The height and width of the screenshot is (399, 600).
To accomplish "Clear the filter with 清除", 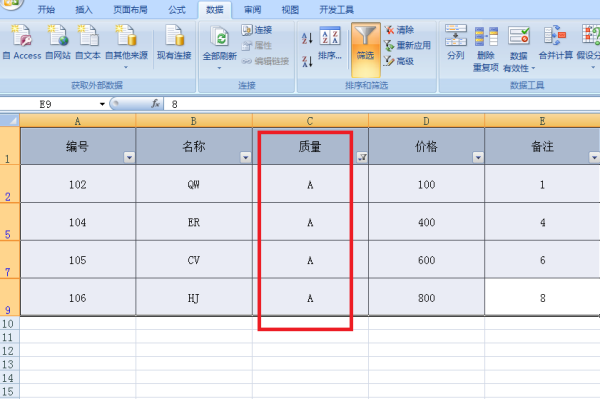I will point(399,30).
